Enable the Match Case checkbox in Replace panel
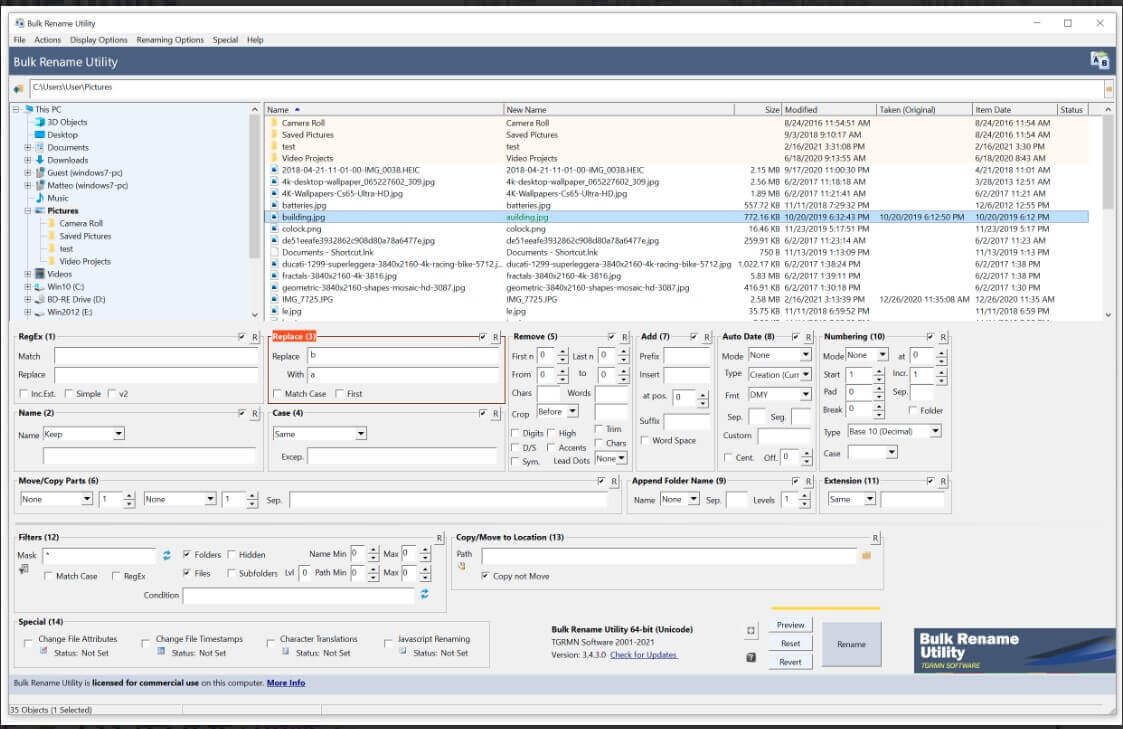Viewport: 1123px width, 729px height. [278, 394]
